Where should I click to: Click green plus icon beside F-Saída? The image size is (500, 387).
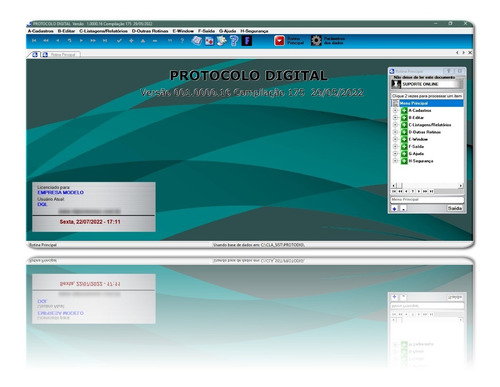pyautogui.click(x=404, y=147)
